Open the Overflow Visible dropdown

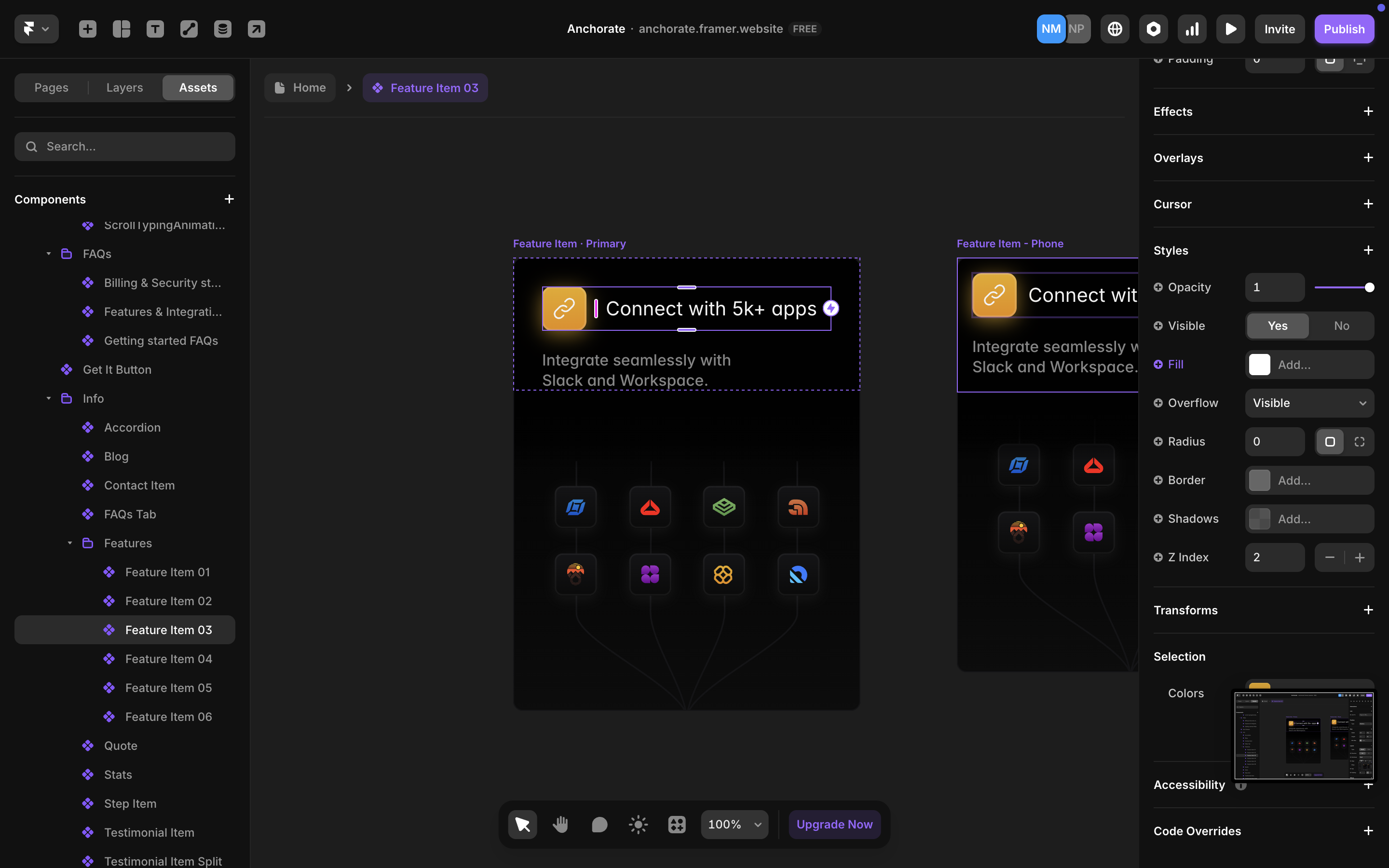pyautogui.click(x=1309, y=403)
